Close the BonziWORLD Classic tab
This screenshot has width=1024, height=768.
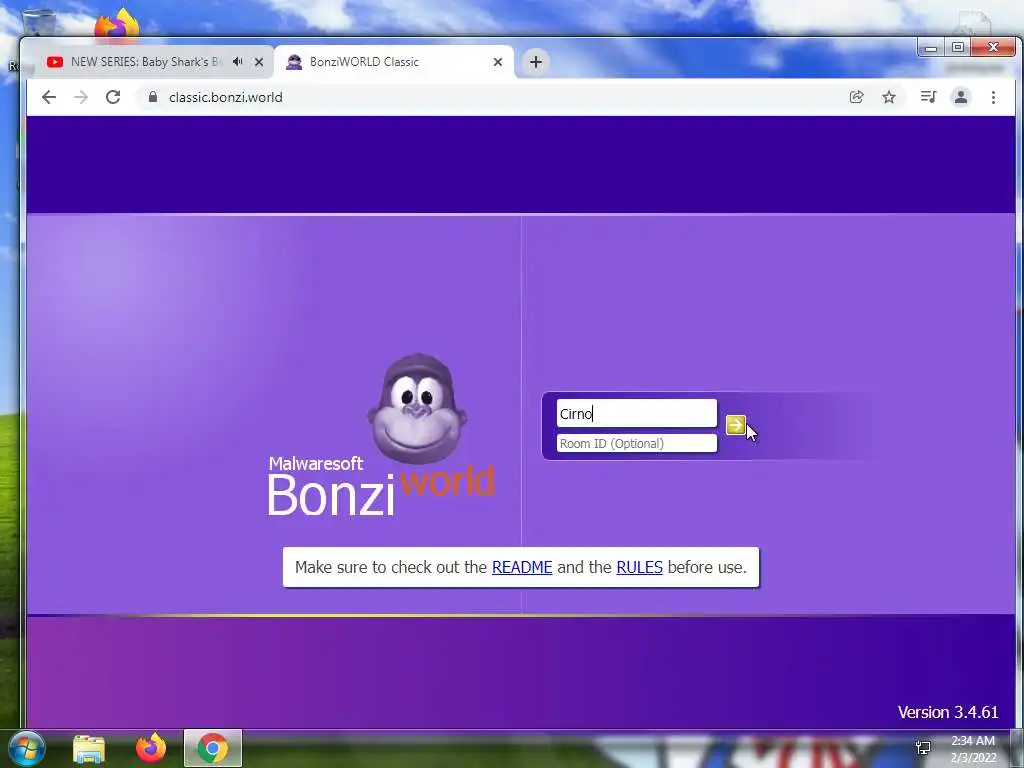tap(498, 62)
